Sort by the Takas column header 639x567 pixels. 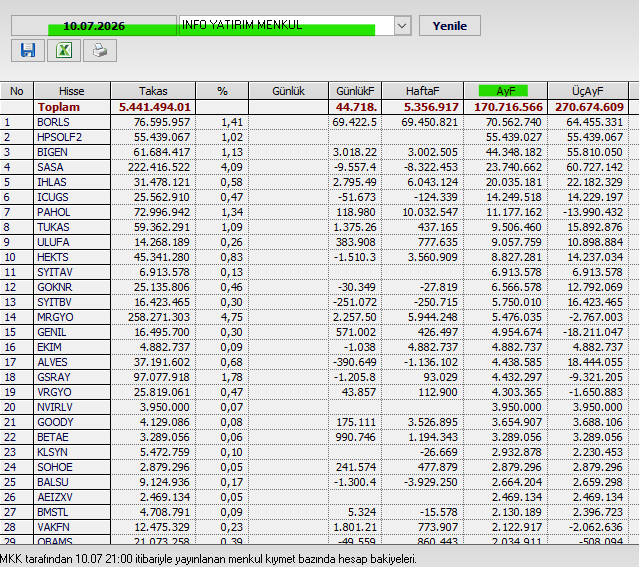tap(153, 91)
